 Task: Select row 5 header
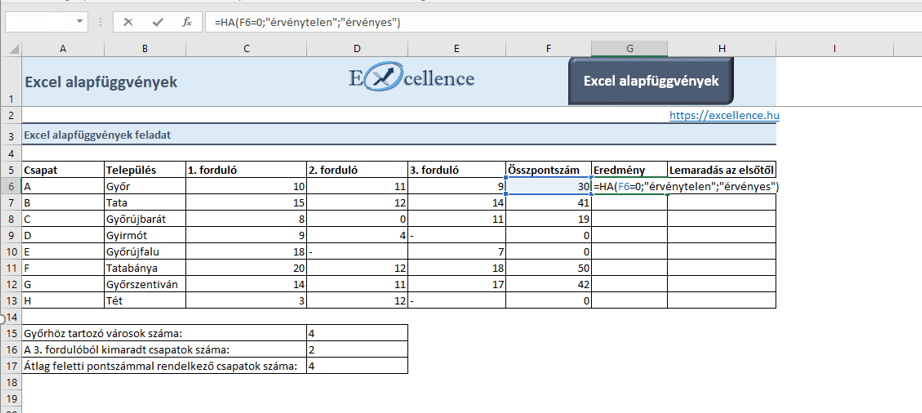click(x=11, y=171)
